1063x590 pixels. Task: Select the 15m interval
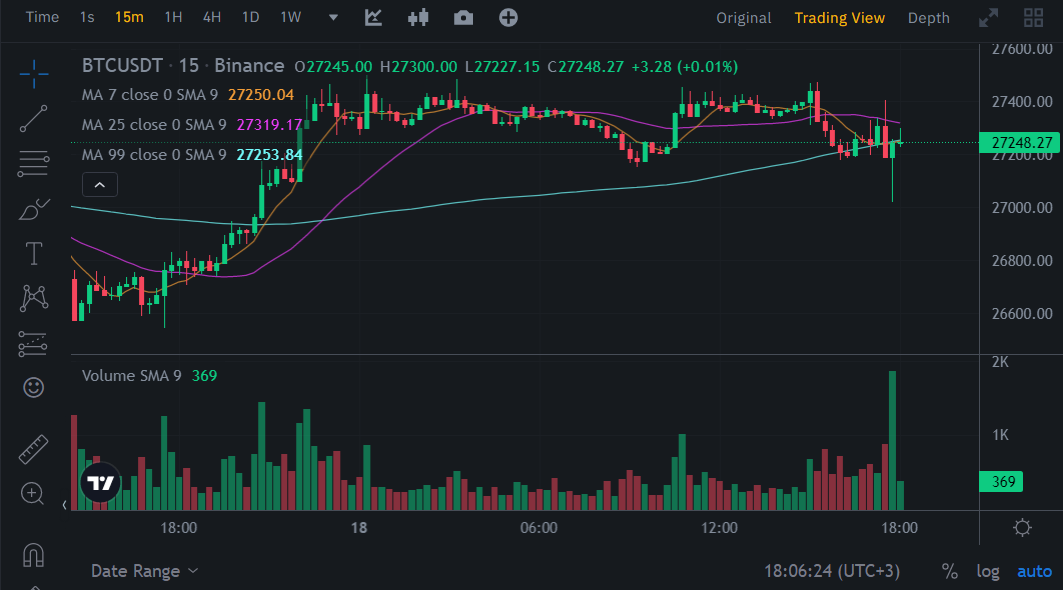point(129,17)
